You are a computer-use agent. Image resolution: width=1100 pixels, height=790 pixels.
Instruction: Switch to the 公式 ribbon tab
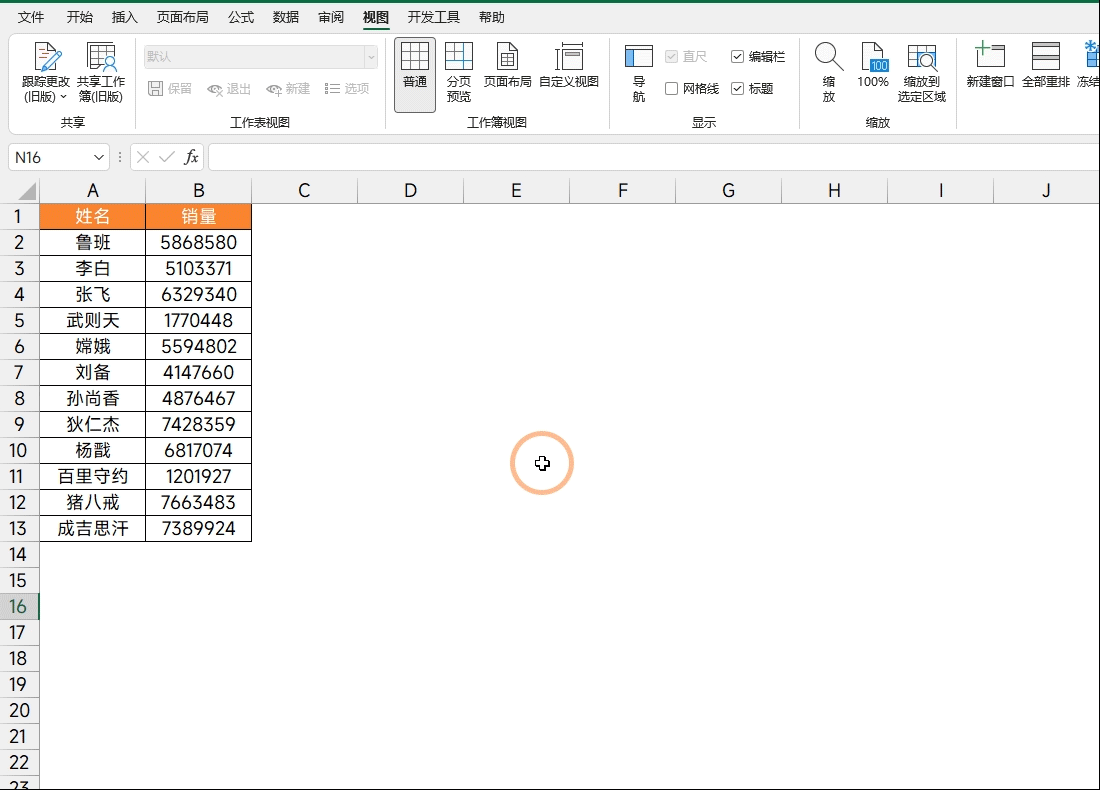[x=241, y=17]
